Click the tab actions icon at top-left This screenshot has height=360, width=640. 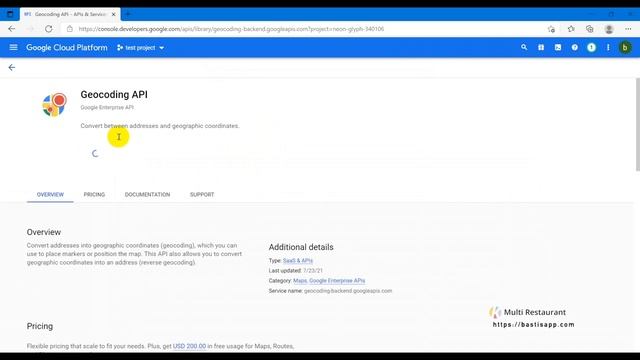[10, 14]
